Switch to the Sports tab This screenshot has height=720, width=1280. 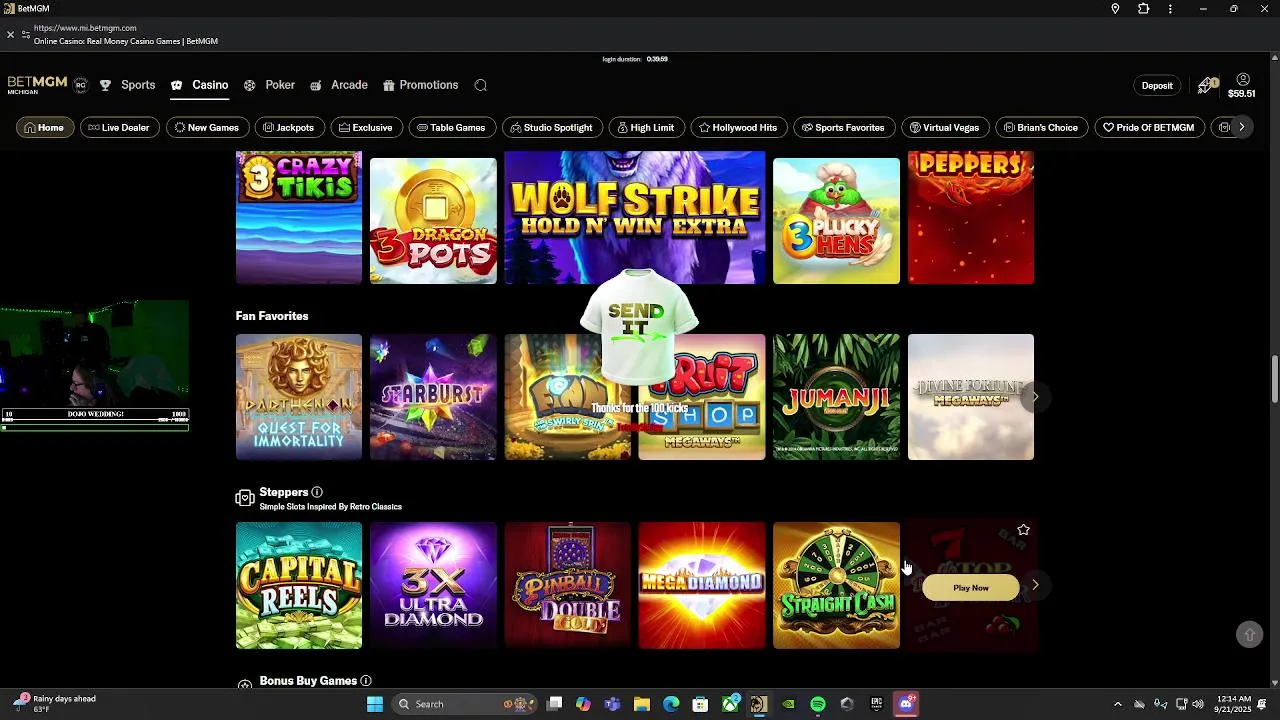pos(127,85)
